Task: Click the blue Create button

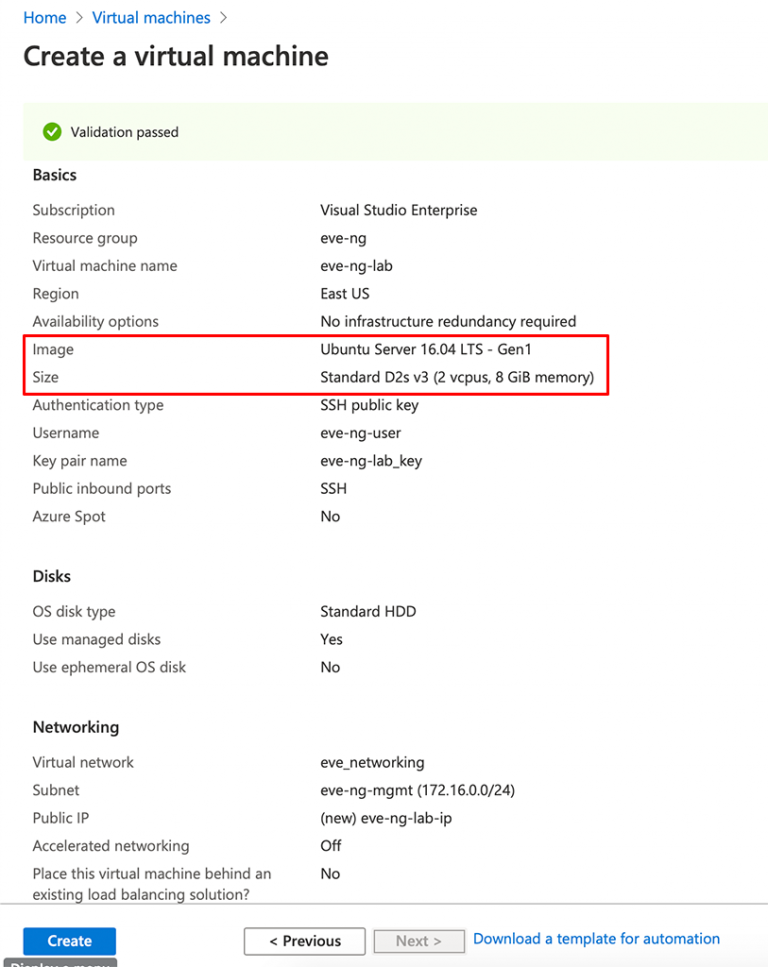Action: (68, 941)
